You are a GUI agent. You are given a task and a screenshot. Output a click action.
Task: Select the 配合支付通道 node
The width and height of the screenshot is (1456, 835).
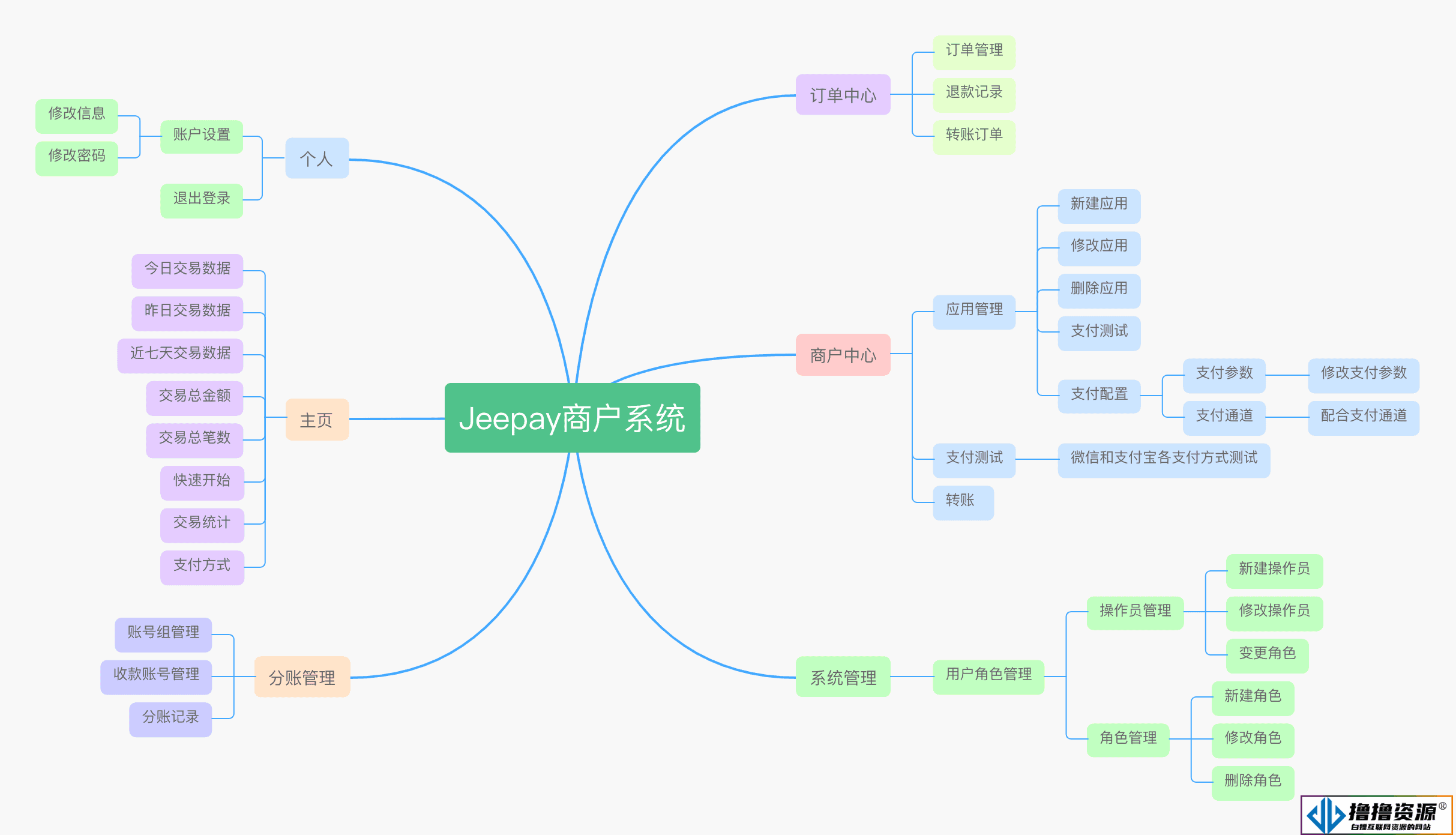[x=1364, y=418]
